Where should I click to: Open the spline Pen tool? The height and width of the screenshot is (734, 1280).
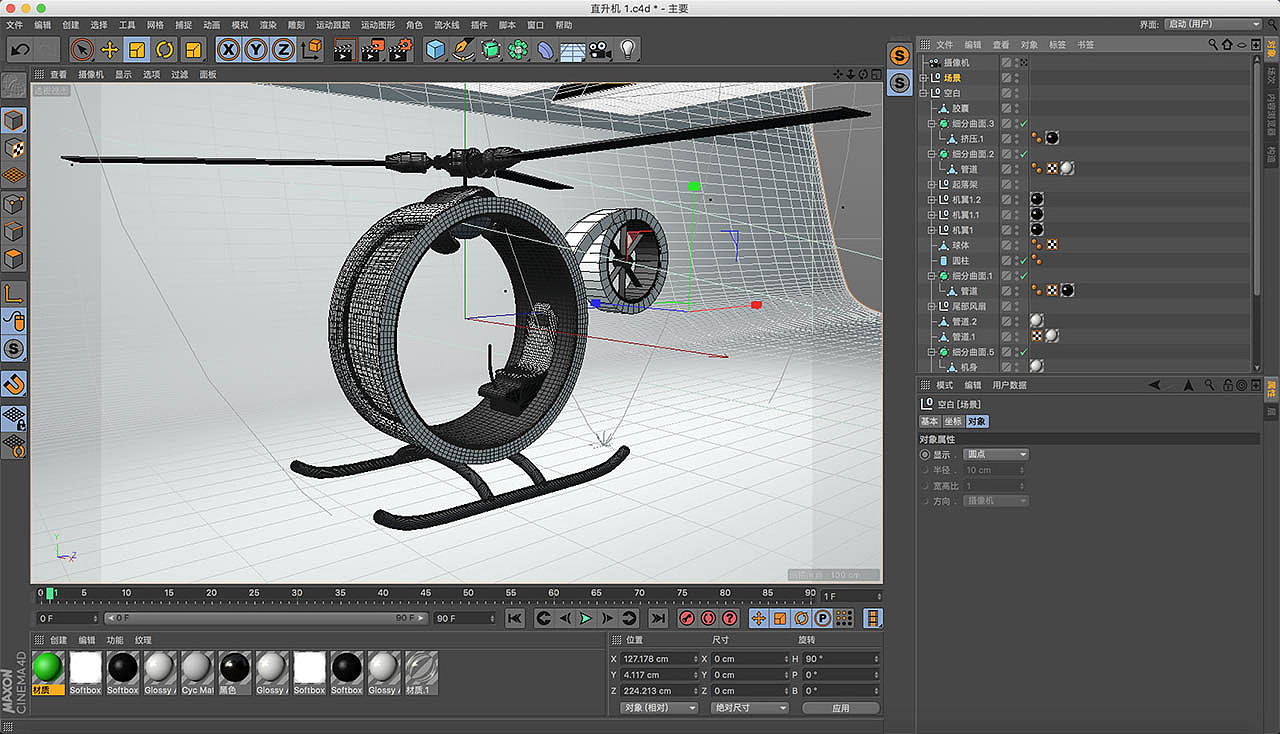pos(463,49)
